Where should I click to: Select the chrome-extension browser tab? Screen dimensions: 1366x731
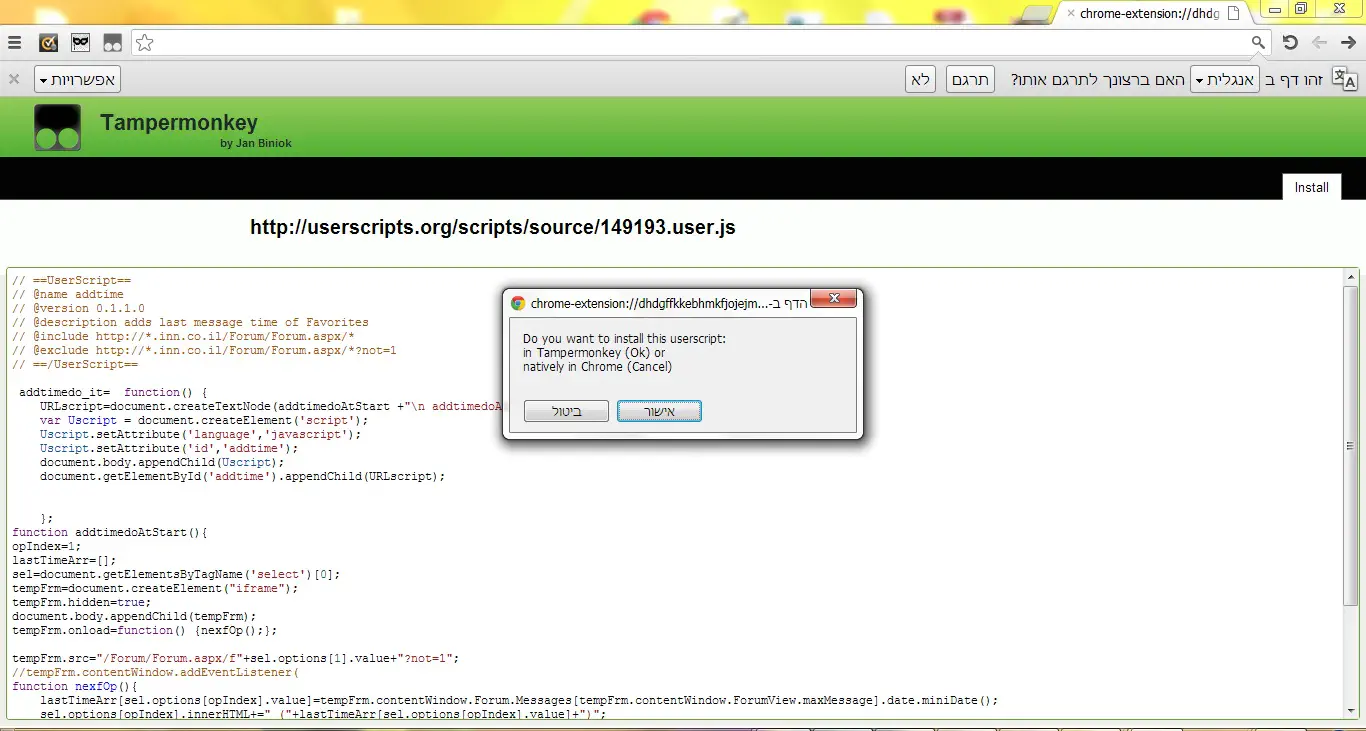tap(1150, 14)
